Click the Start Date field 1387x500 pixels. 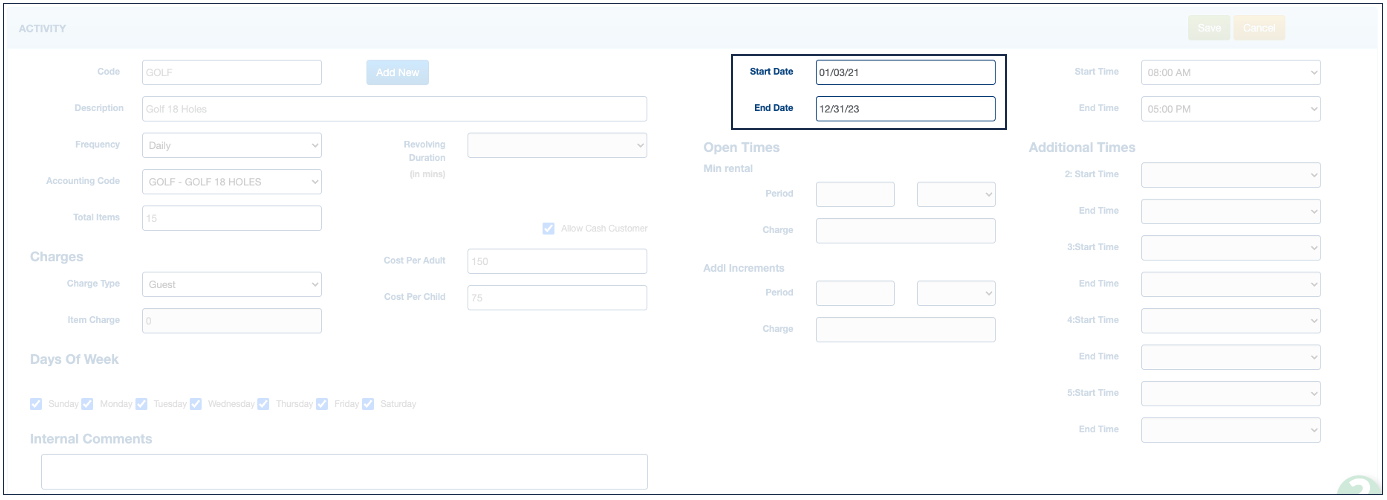pyautogui.click(x=905, y=72)
